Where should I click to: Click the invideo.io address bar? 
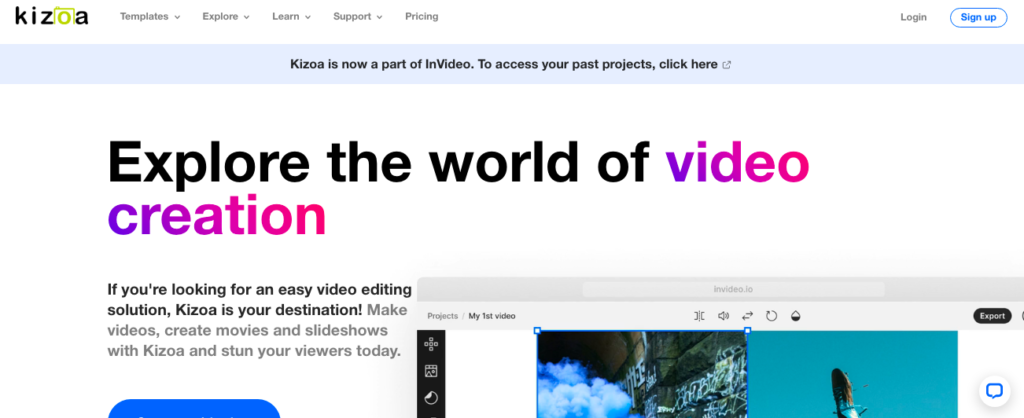733,289
